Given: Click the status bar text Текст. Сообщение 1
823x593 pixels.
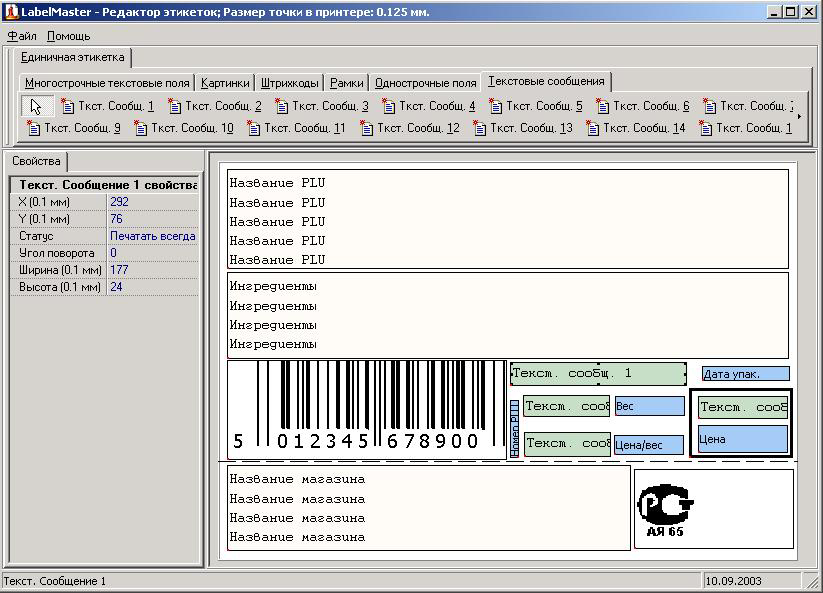Looking at the screenshot, I should pyautogui.click(x=55, y=581).
